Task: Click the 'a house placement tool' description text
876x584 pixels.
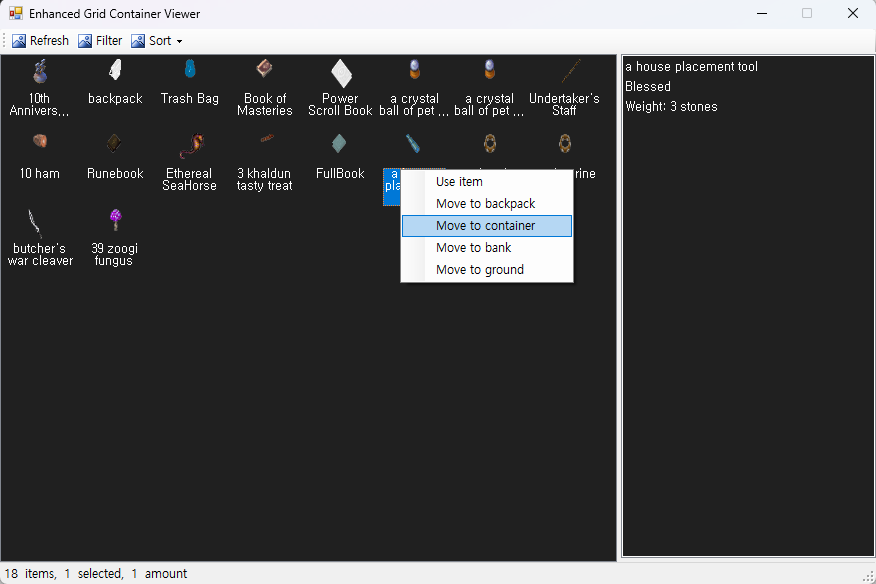Action: [x=691, y=67]
